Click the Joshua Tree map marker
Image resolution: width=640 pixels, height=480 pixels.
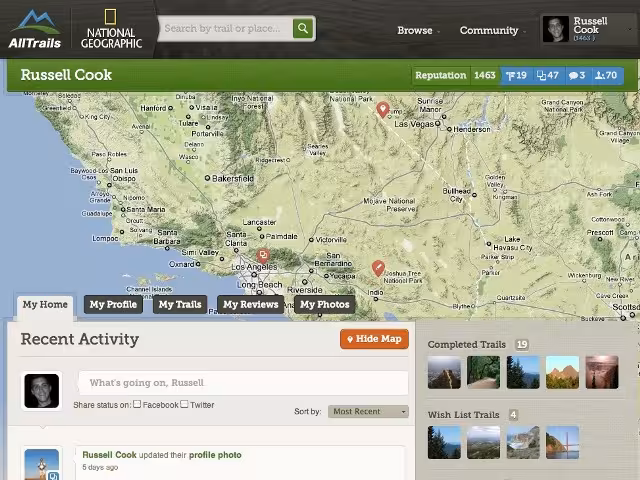pos(378,269)
